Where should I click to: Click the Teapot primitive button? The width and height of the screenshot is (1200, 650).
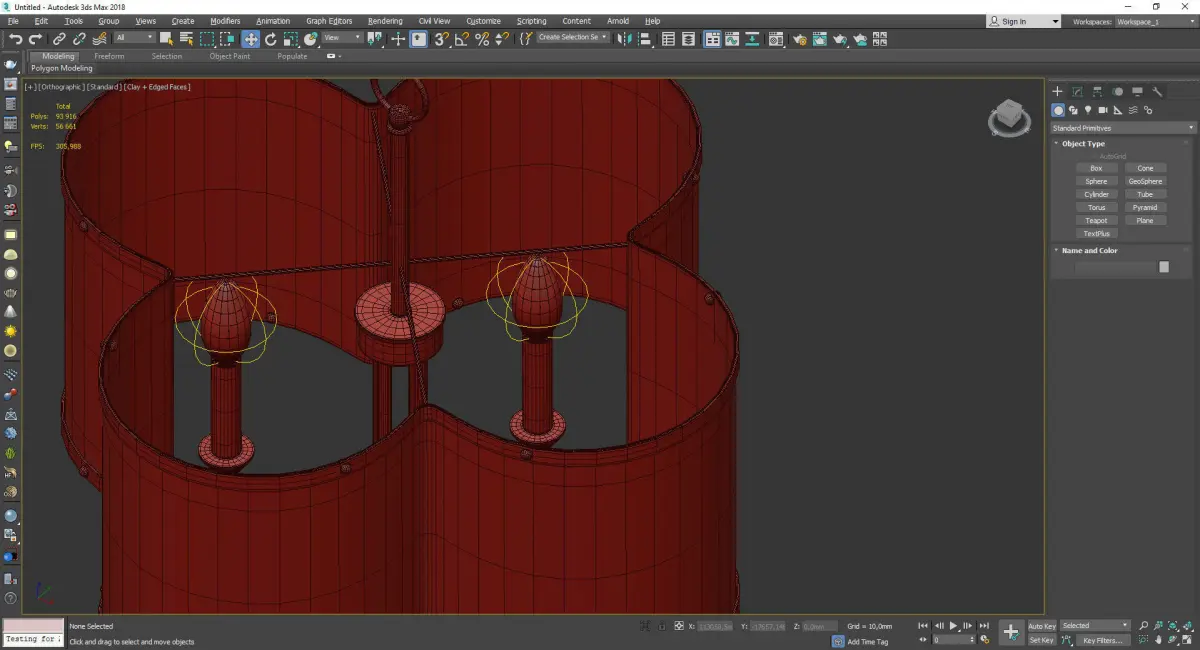(x=1096, y=220)
